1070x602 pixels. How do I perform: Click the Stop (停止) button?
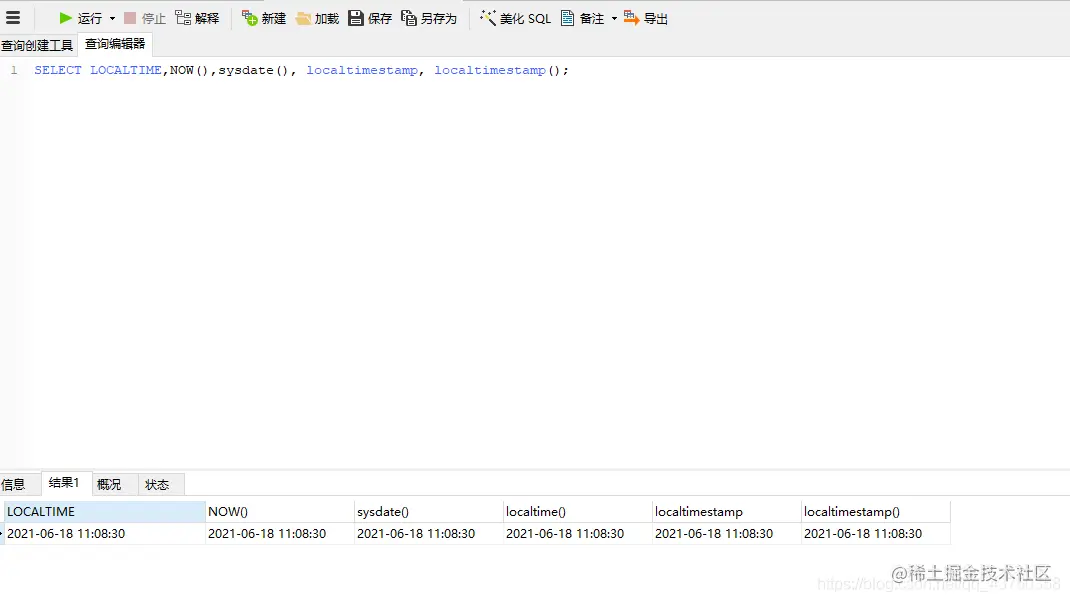145,18
